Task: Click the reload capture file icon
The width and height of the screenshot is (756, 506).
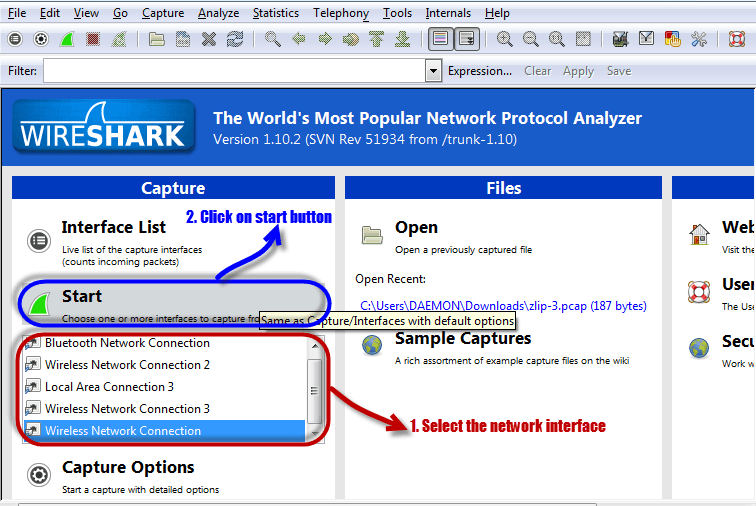Action: point(235,39)
